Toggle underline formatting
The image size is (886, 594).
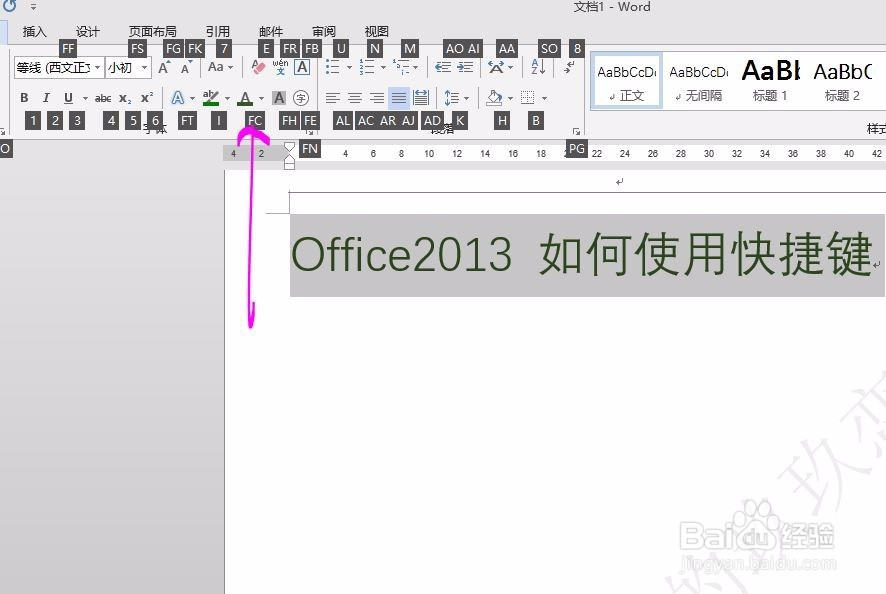[68, 98]
